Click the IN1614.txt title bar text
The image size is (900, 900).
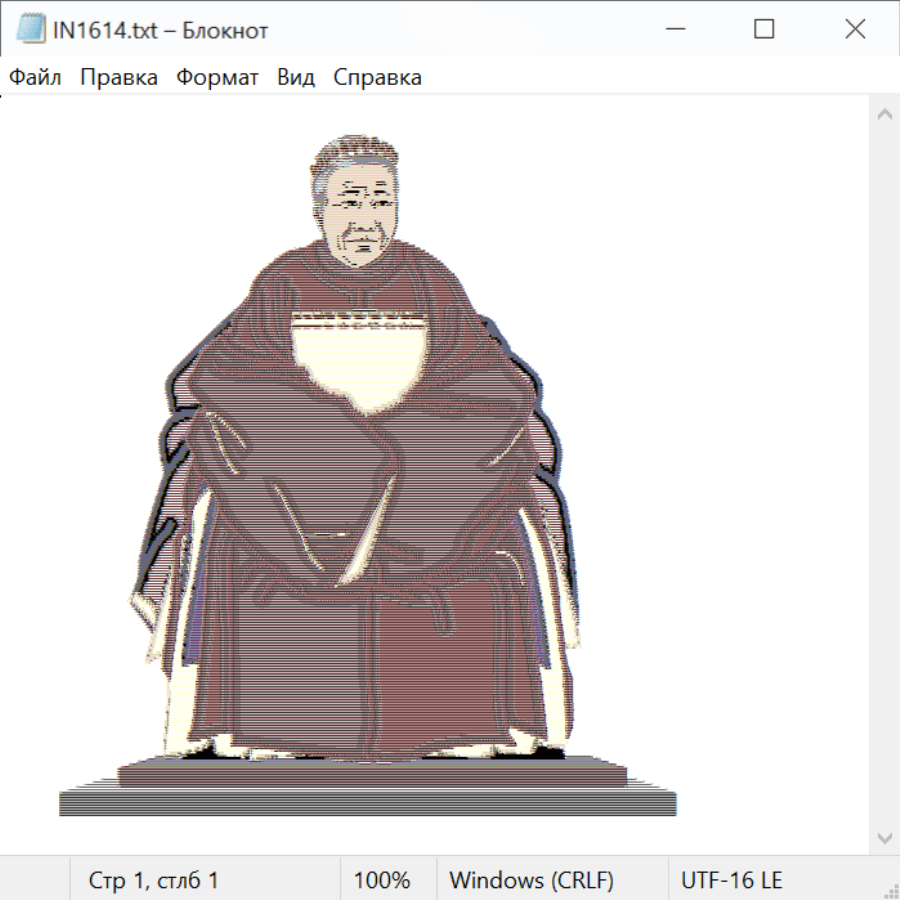pos(160,30)
